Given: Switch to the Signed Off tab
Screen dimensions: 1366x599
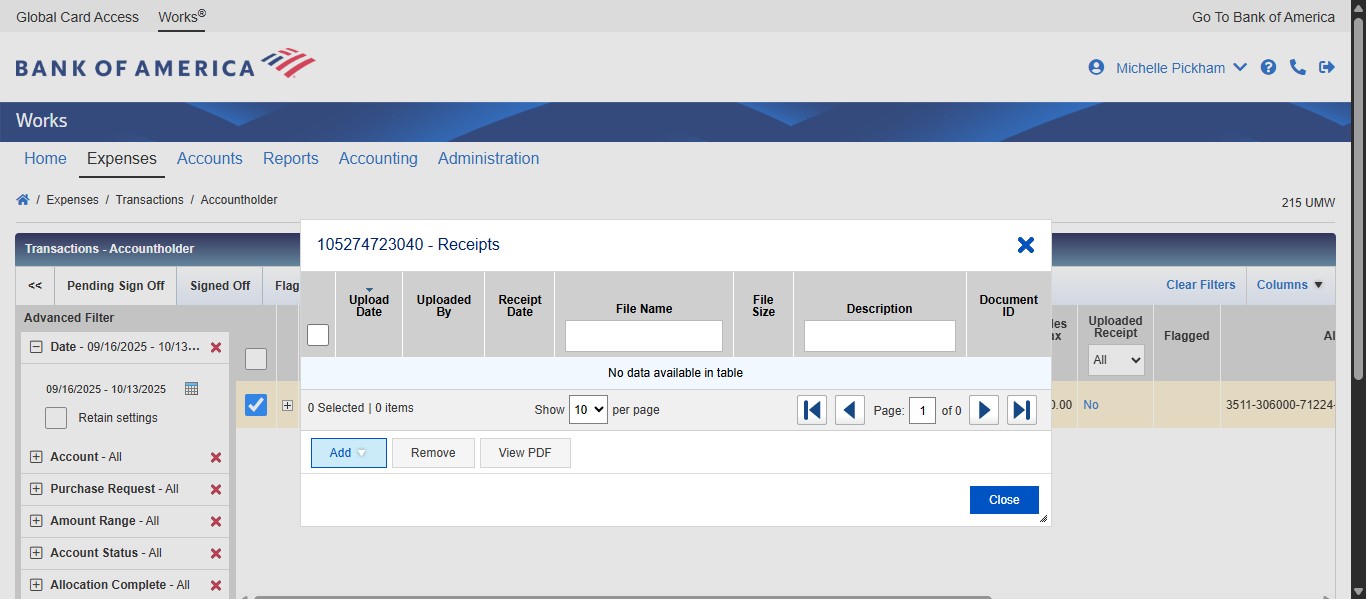Looking at the screenshot, I should 220,285.
